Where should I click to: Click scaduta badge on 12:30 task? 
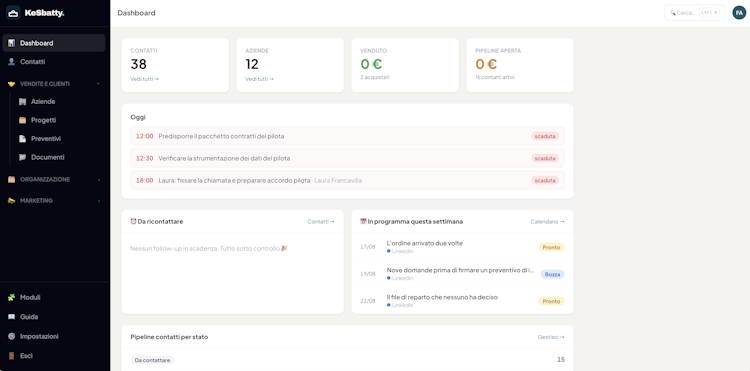545,158
